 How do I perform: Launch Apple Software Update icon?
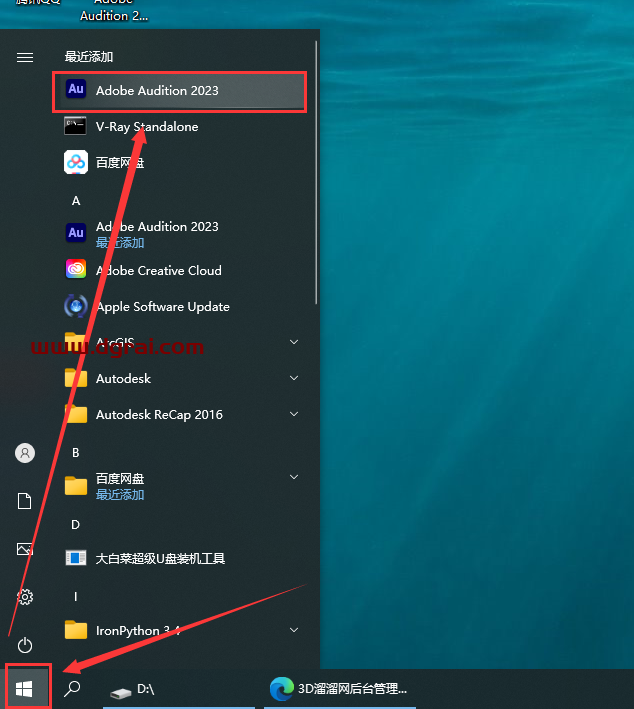click(76, 306)
